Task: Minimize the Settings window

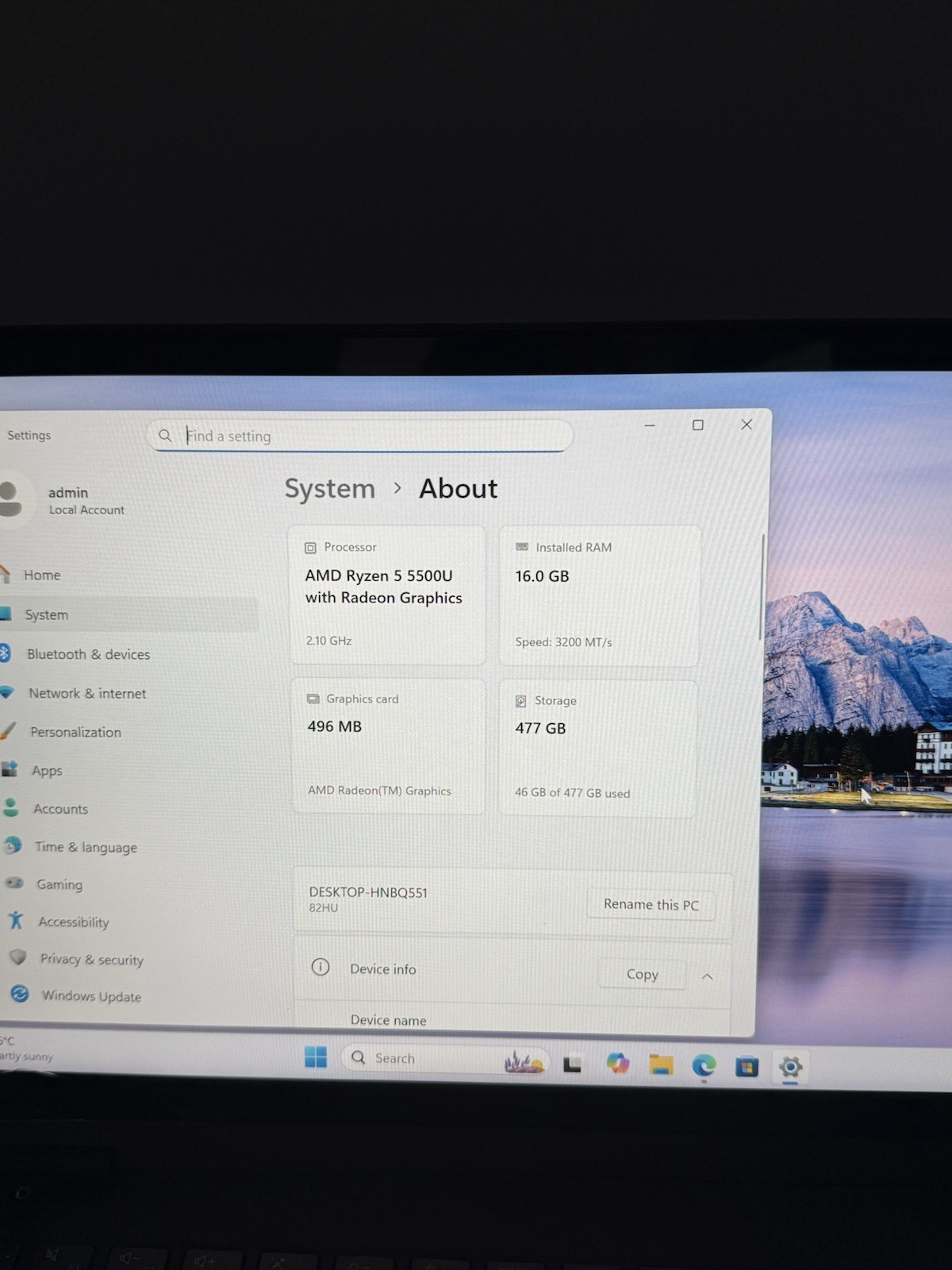Action: pyautogui.click(x=650, y=425)
